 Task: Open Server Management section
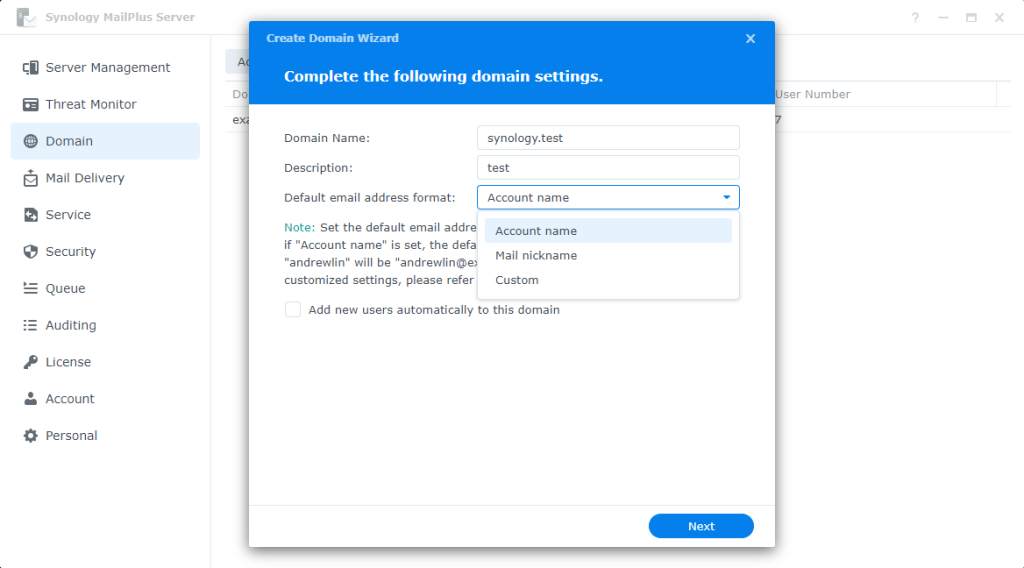point(105,68)
